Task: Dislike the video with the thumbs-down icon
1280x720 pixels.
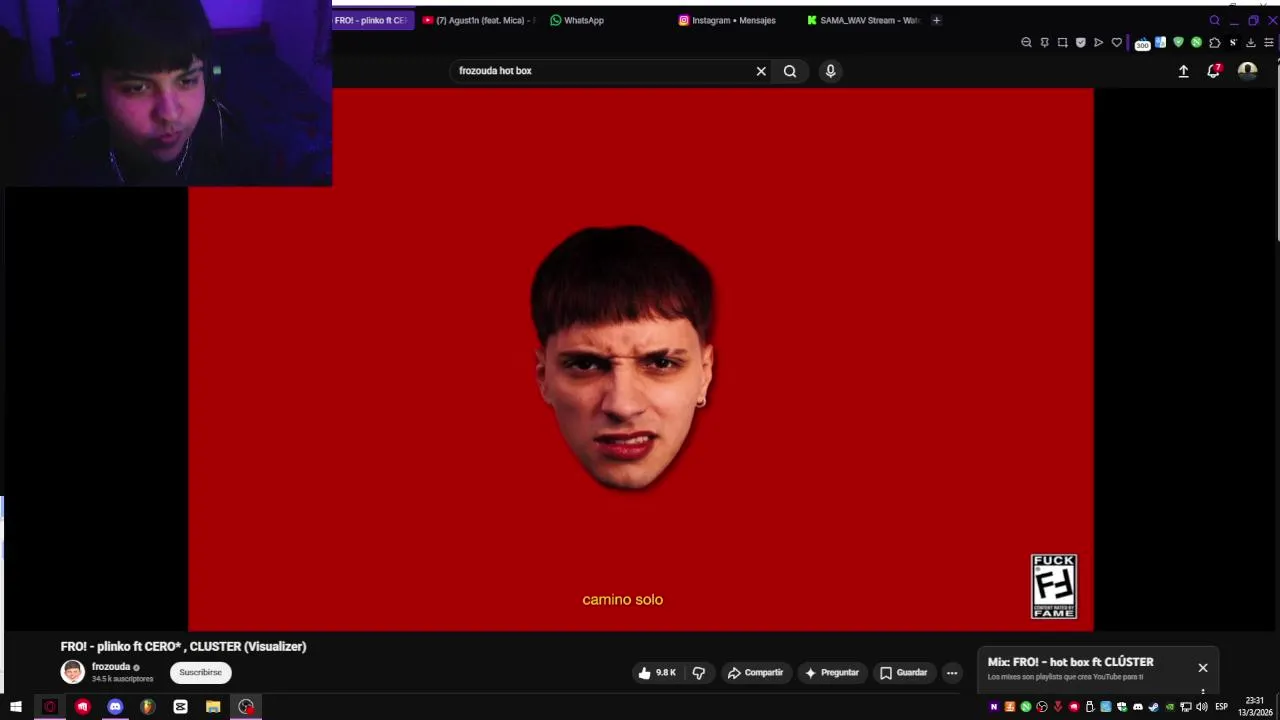Action: point(699,673)
